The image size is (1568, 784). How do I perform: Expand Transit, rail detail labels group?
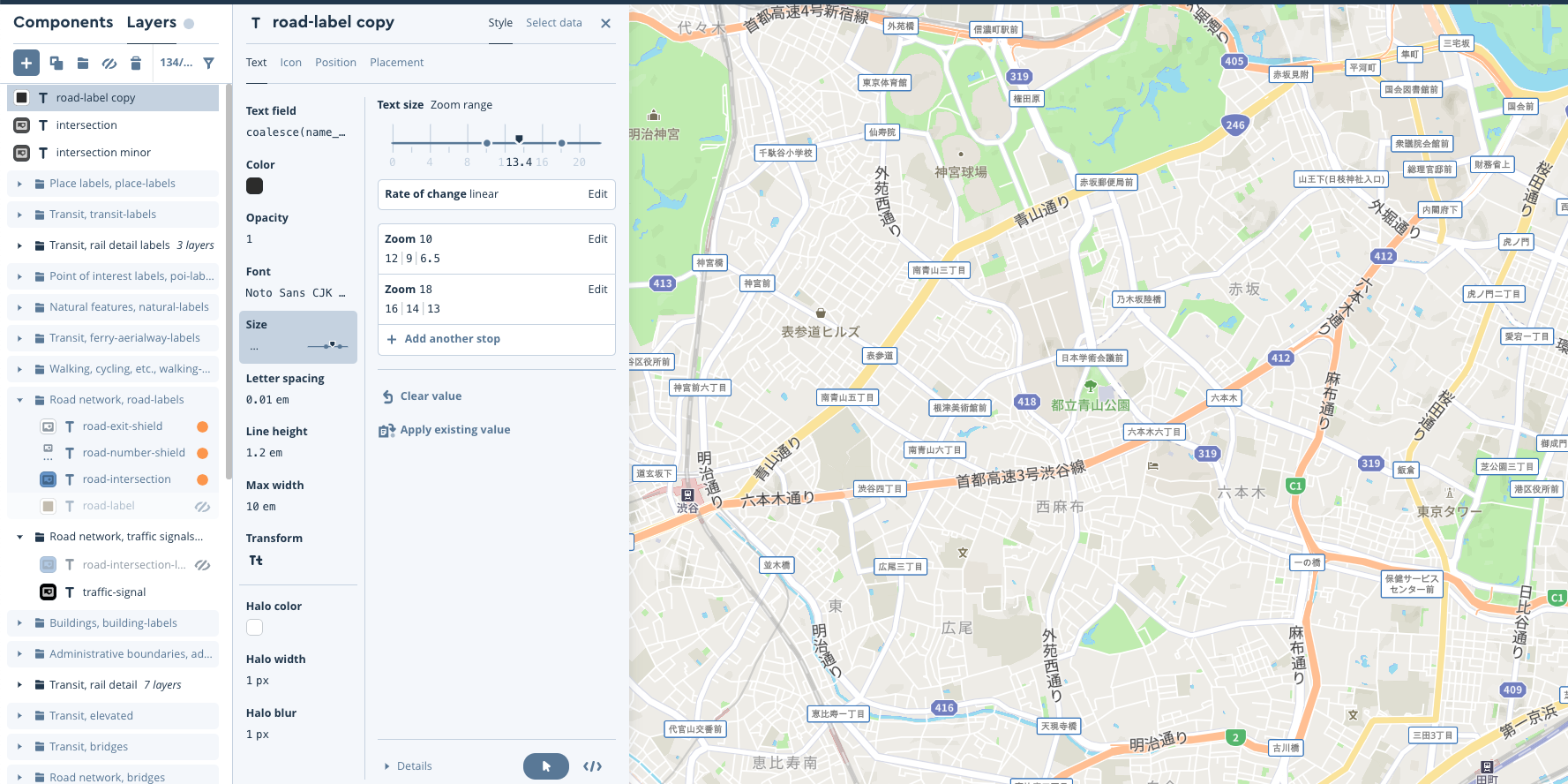click(19, 245)
